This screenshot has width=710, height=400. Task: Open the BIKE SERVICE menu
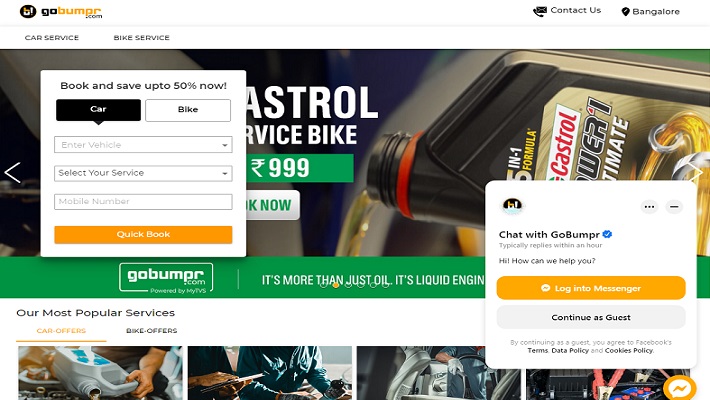point(141,38)
